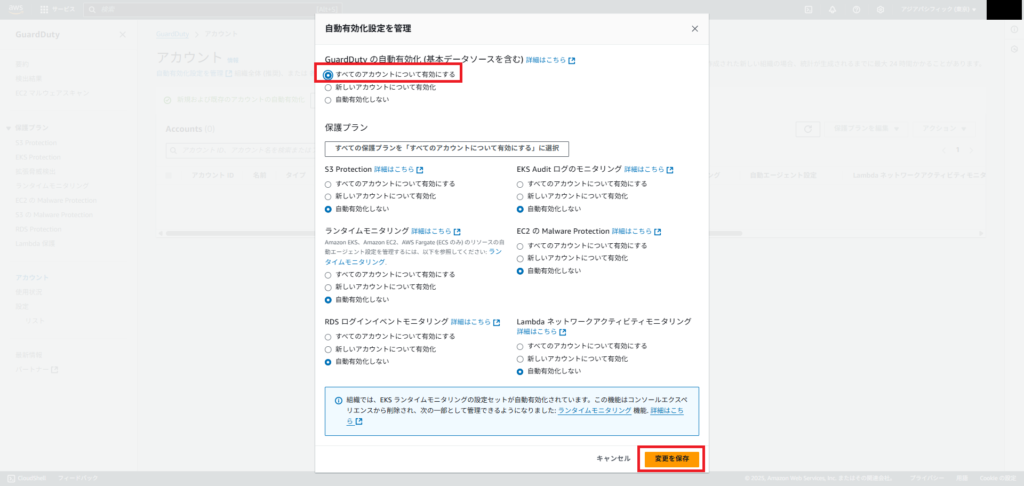Select GuardDuty すべてのアカウントについて有効にする radio
1024x486 pixels.
pyautogui.click(x=328, y=74)
